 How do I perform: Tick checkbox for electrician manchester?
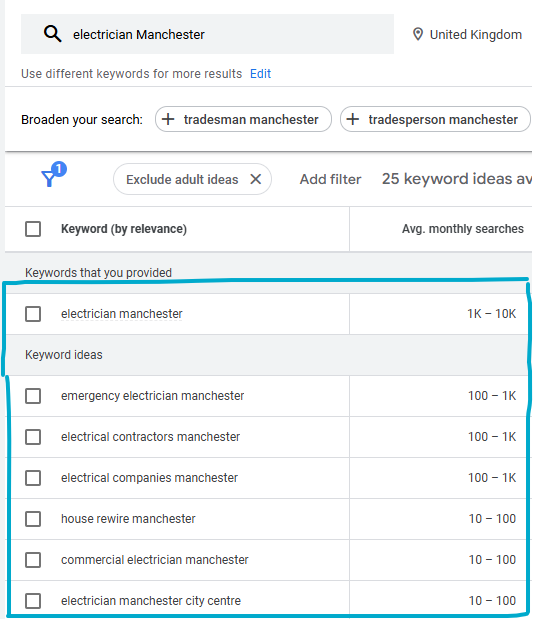pos(33,314)
